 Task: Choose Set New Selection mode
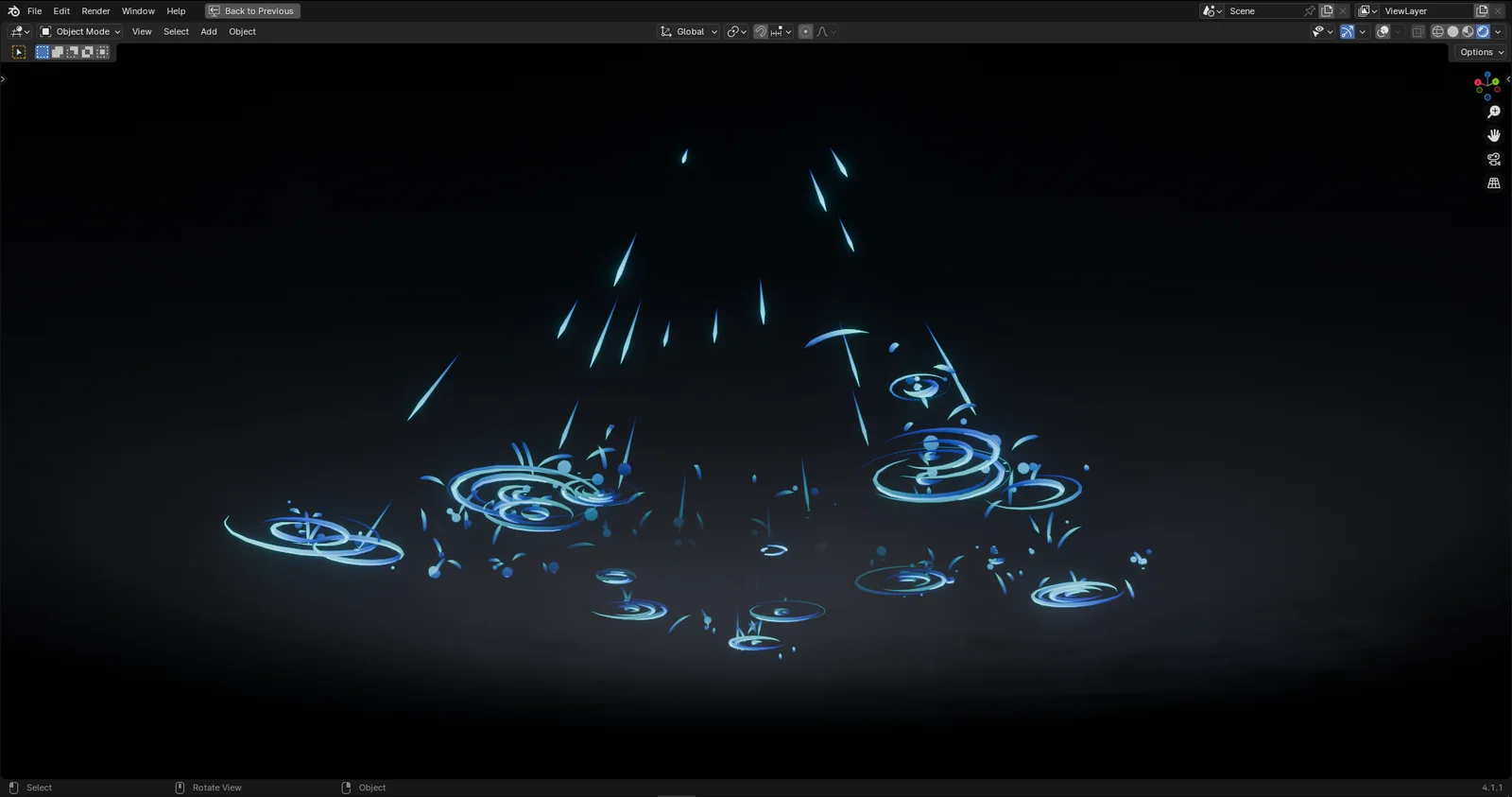click(x=43, y=52)
